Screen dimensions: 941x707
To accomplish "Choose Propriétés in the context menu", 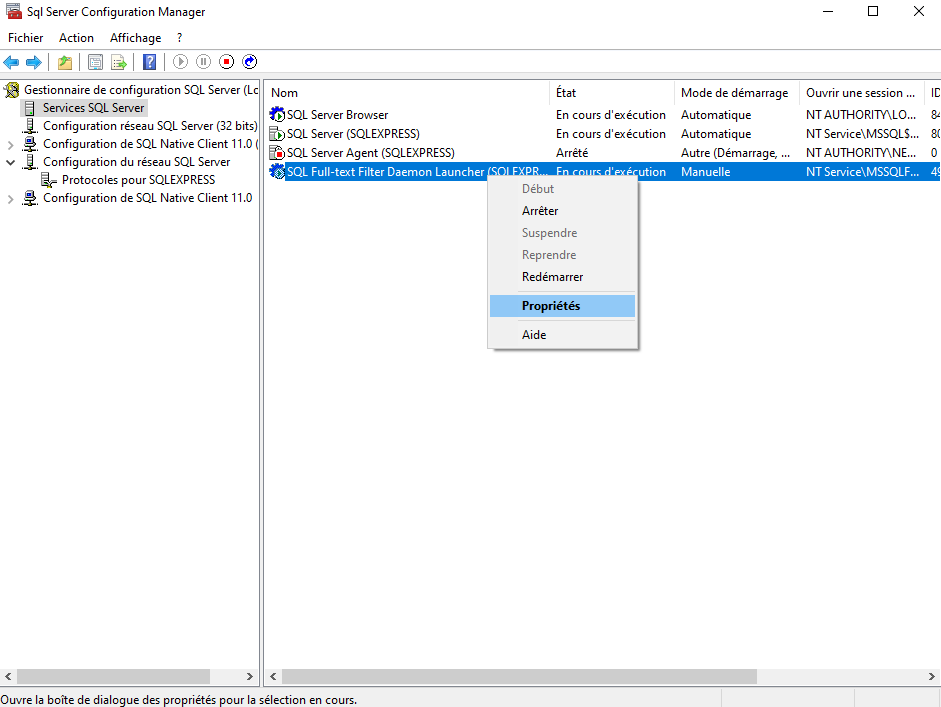I will click(550, 306).
